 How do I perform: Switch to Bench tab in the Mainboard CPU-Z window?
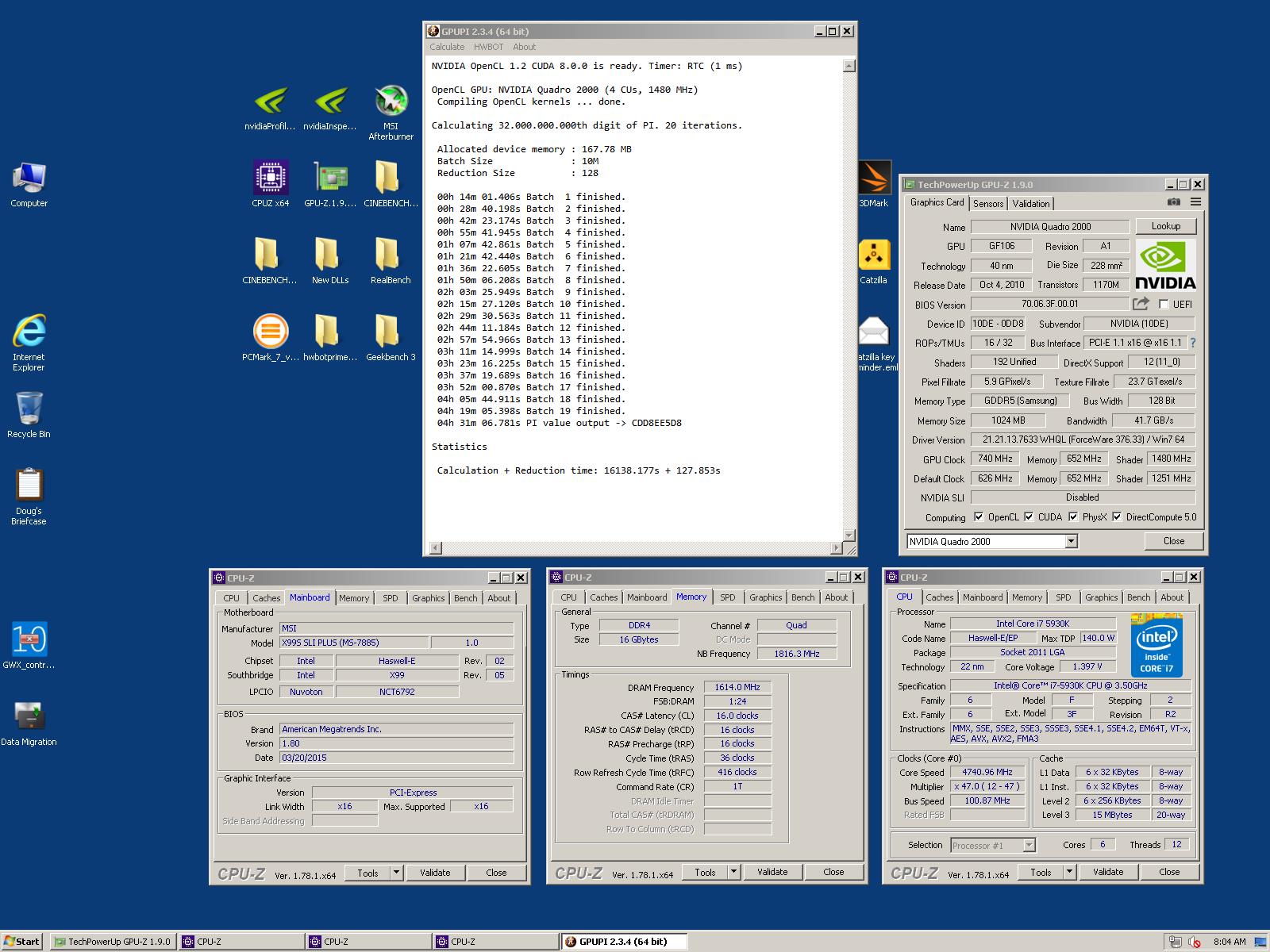click(466, 598)
